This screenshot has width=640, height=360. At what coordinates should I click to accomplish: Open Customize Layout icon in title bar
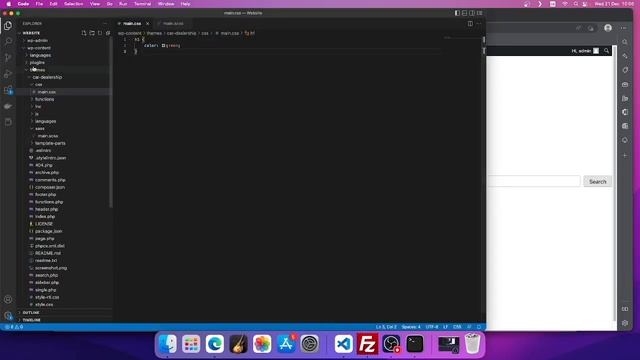pos(480,13)
